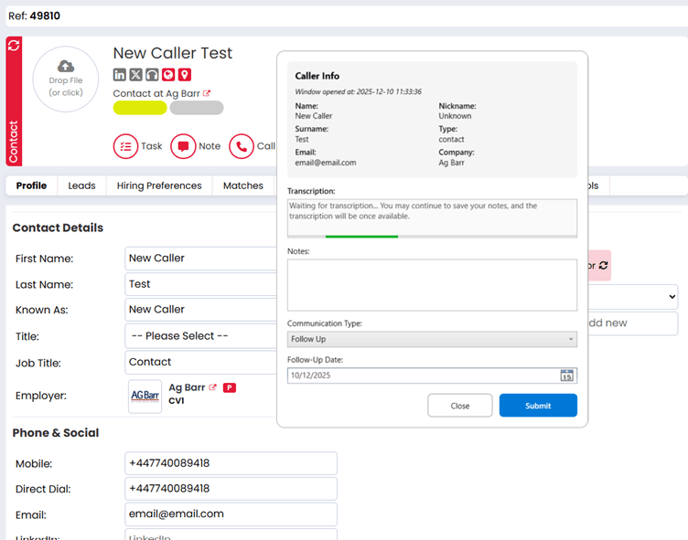Switch to the Leads tab
Viewport: 688px width, 540px height.
[x=82, y=186]
